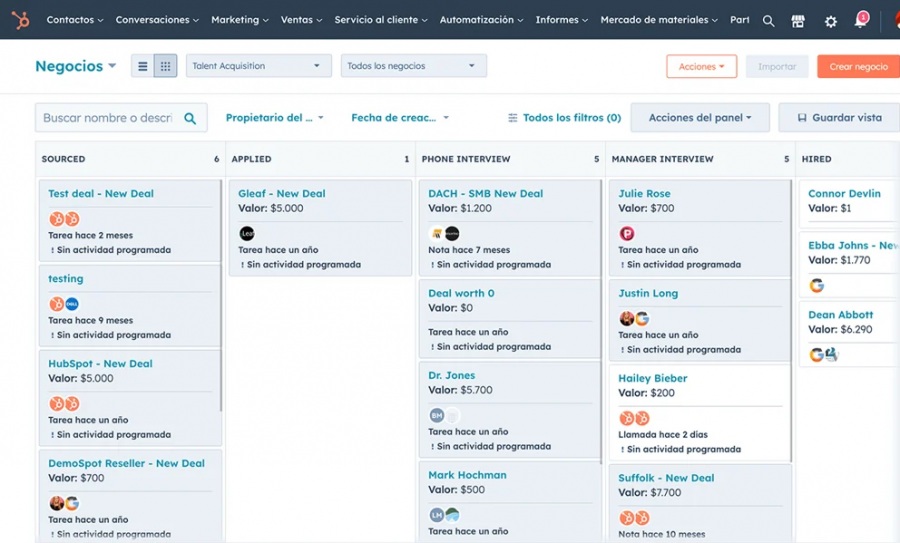Click the filter sliders icon by Todos los filtros

[513, 118]
